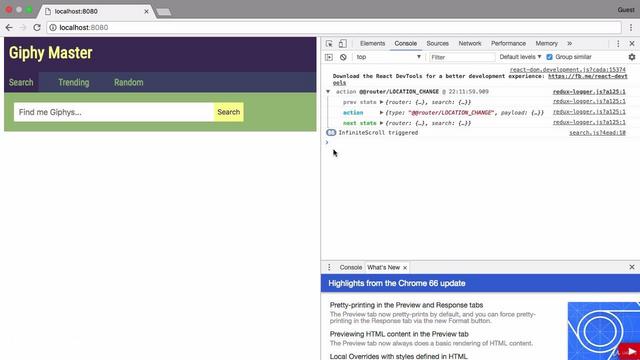This screenshot has height=360, width=640.
Task: Open the Random page in Giphy Master
Action: click(129, 82)
